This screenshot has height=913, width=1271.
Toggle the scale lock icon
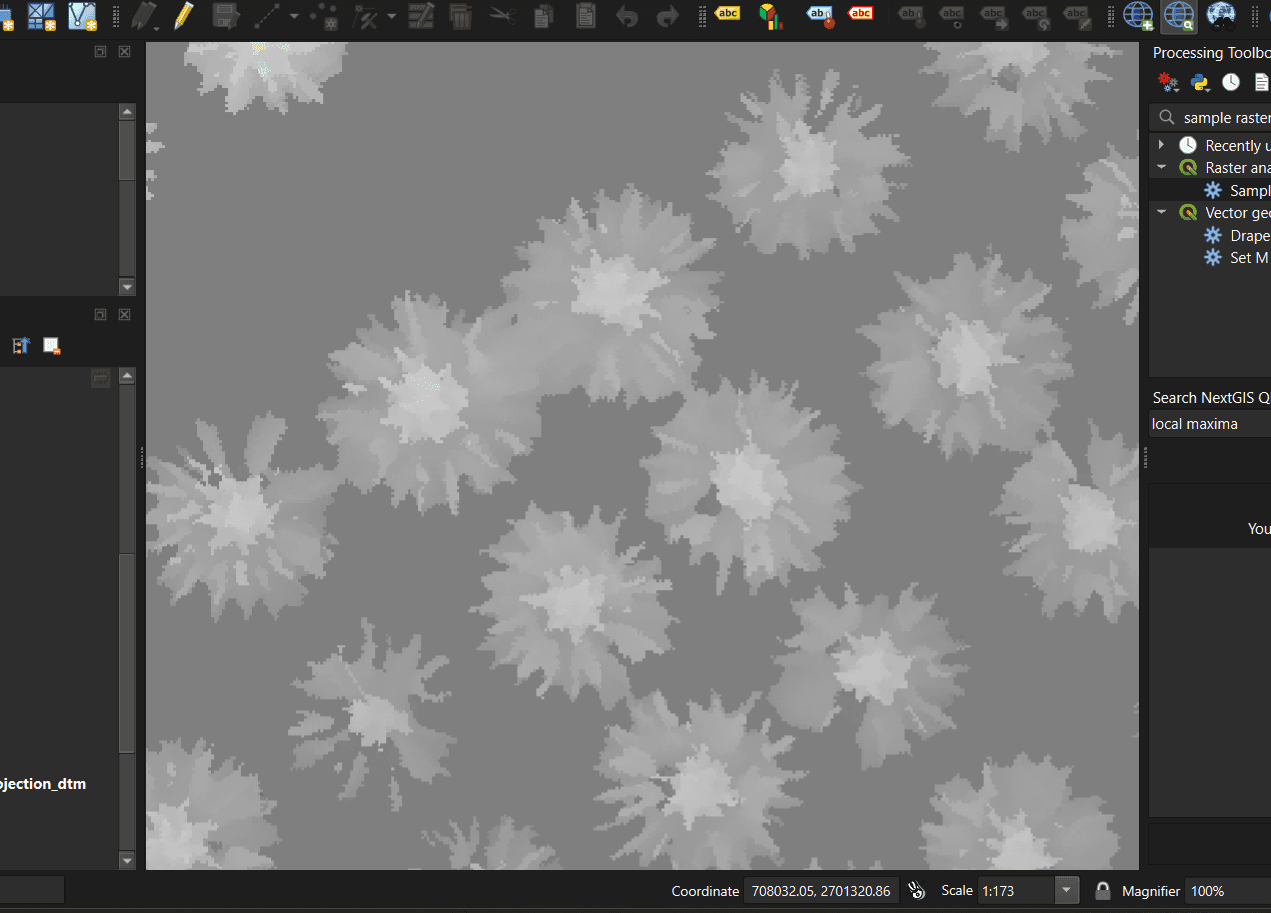[x=1102, y=890]
